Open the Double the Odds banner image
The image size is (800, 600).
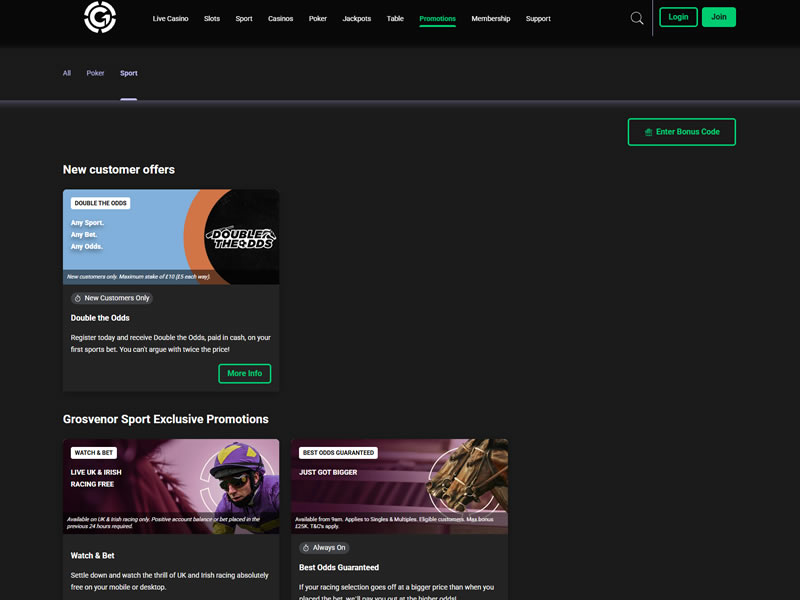click(171, 236)
